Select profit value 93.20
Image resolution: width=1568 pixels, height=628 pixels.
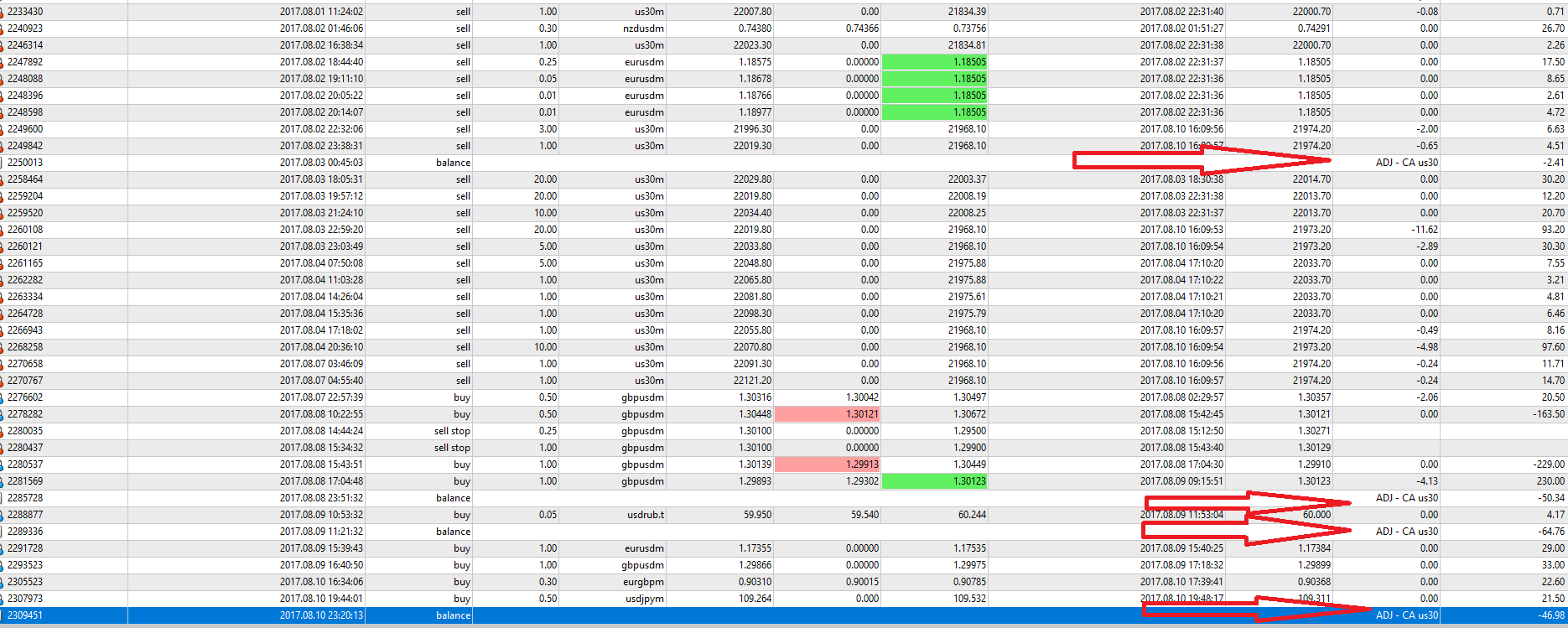click(x=1553, y=230)
